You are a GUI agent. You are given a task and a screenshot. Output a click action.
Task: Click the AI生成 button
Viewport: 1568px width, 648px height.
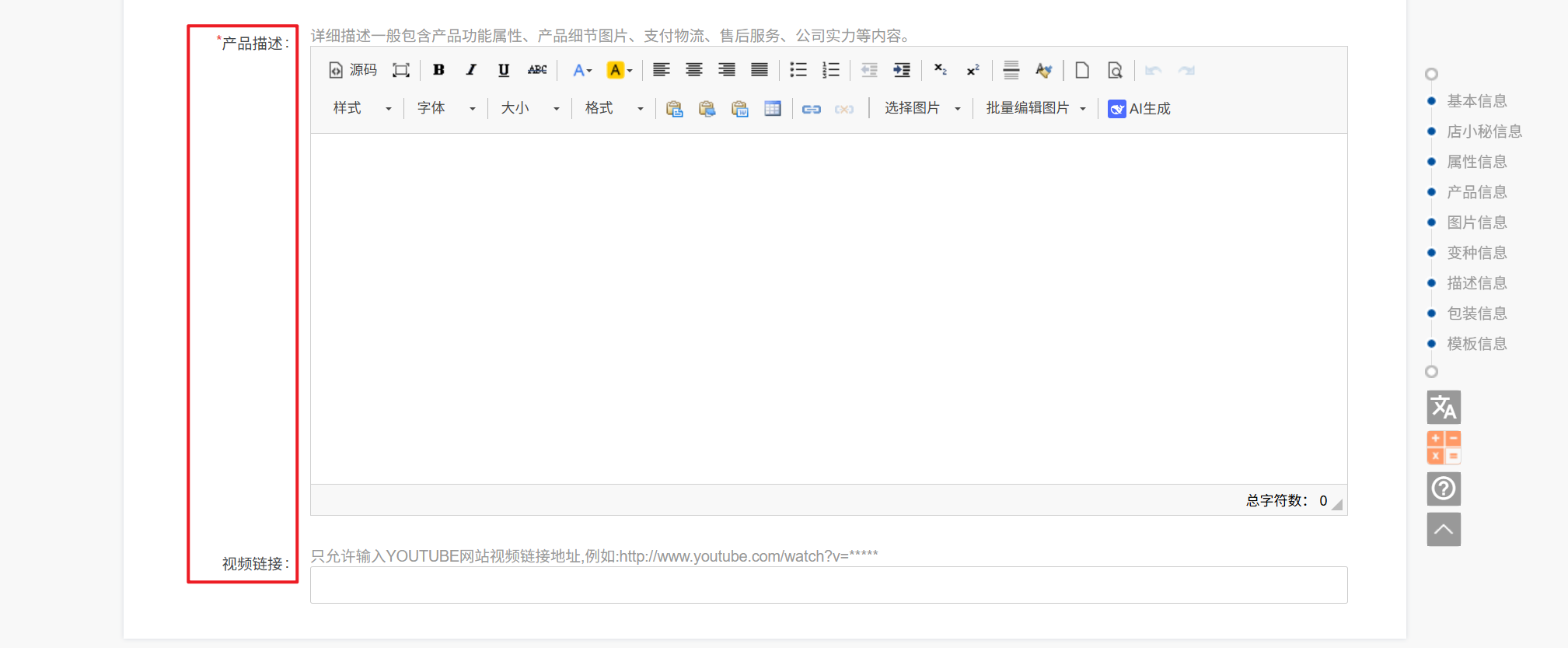coord(1140,109)
